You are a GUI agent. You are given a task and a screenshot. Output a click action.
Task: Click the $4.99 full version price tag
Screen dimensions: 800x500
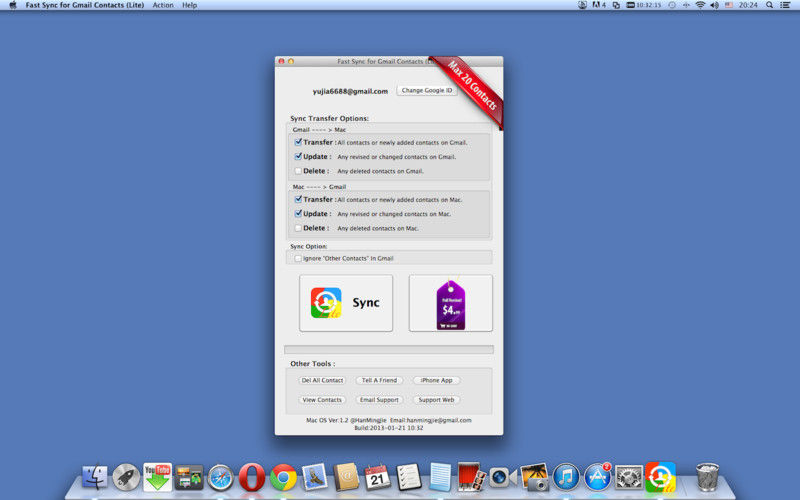coord(451,303)
